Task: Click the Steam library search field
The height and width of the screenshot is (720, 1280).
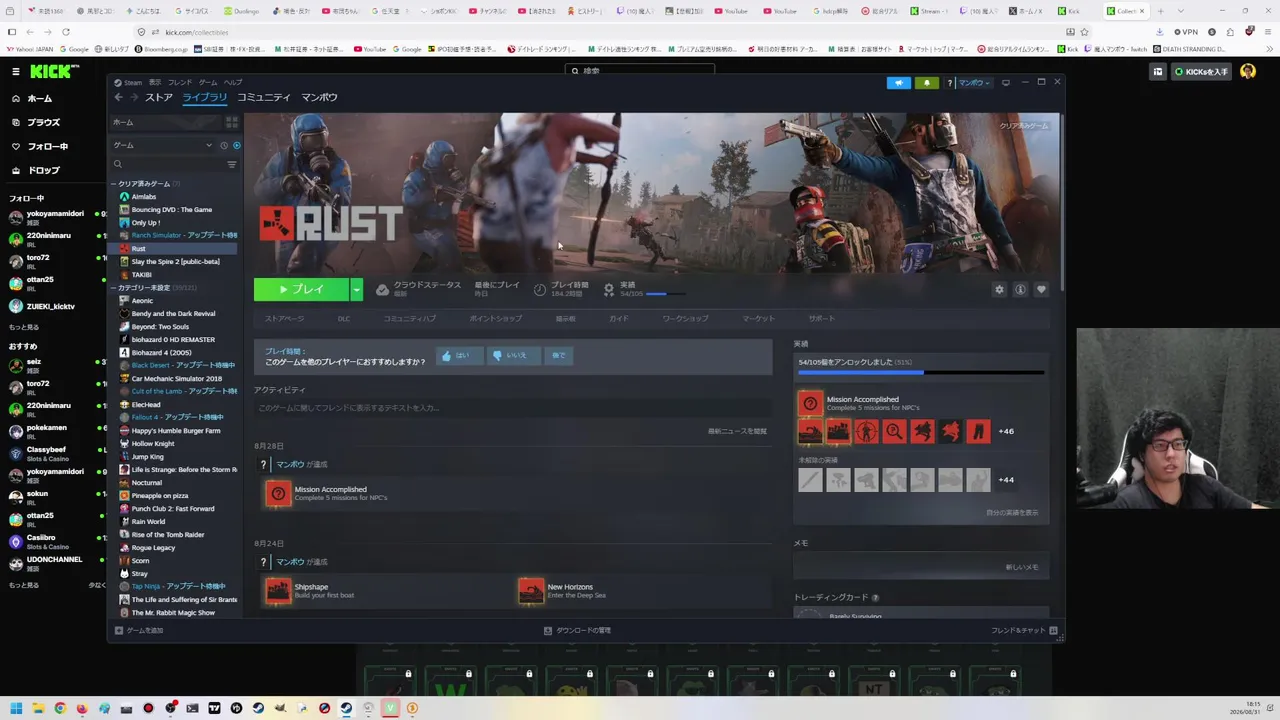Action: [168, 164]
